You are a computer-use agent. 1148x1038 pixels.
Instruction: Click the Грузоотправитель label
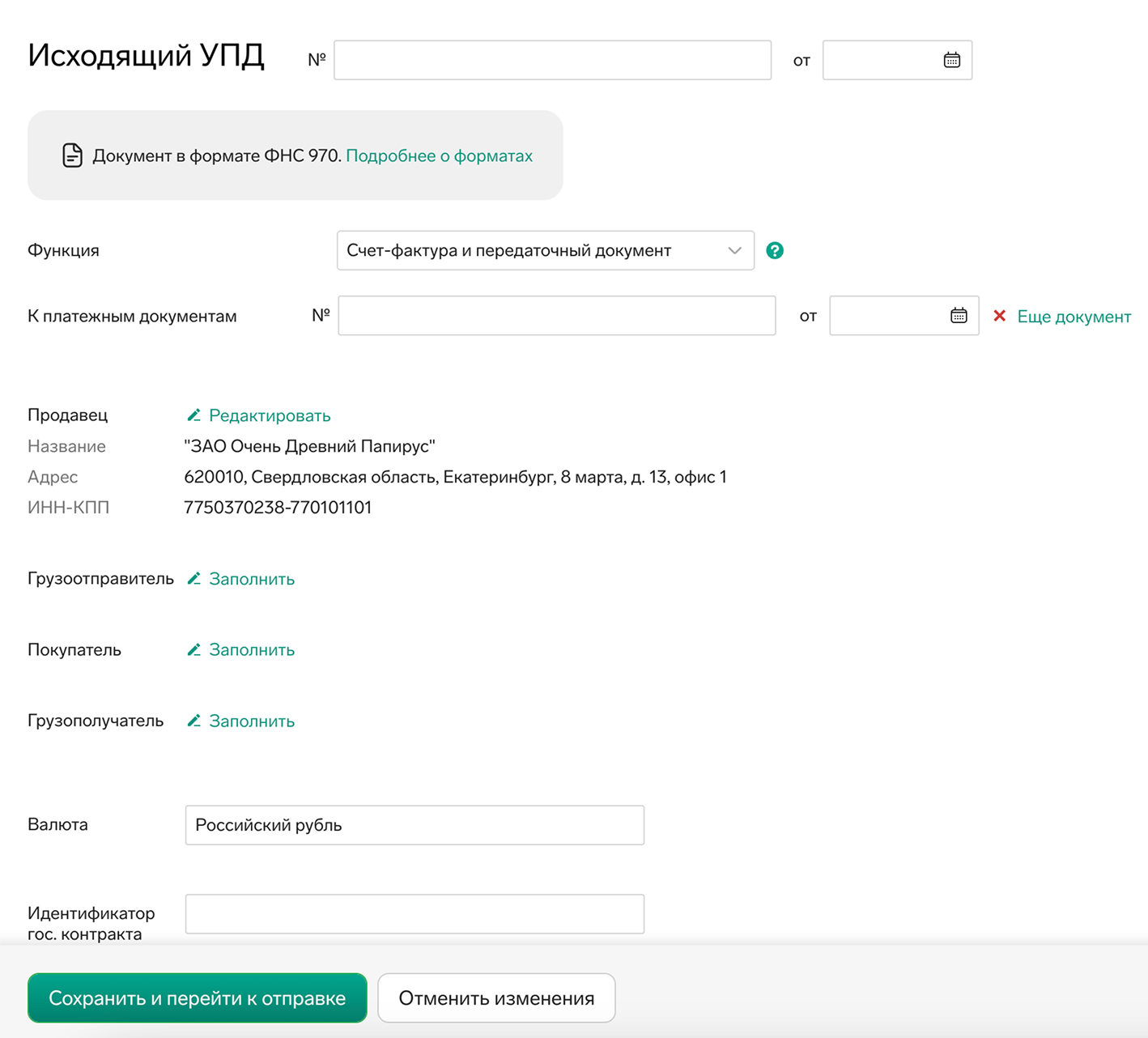click(100, 578)
